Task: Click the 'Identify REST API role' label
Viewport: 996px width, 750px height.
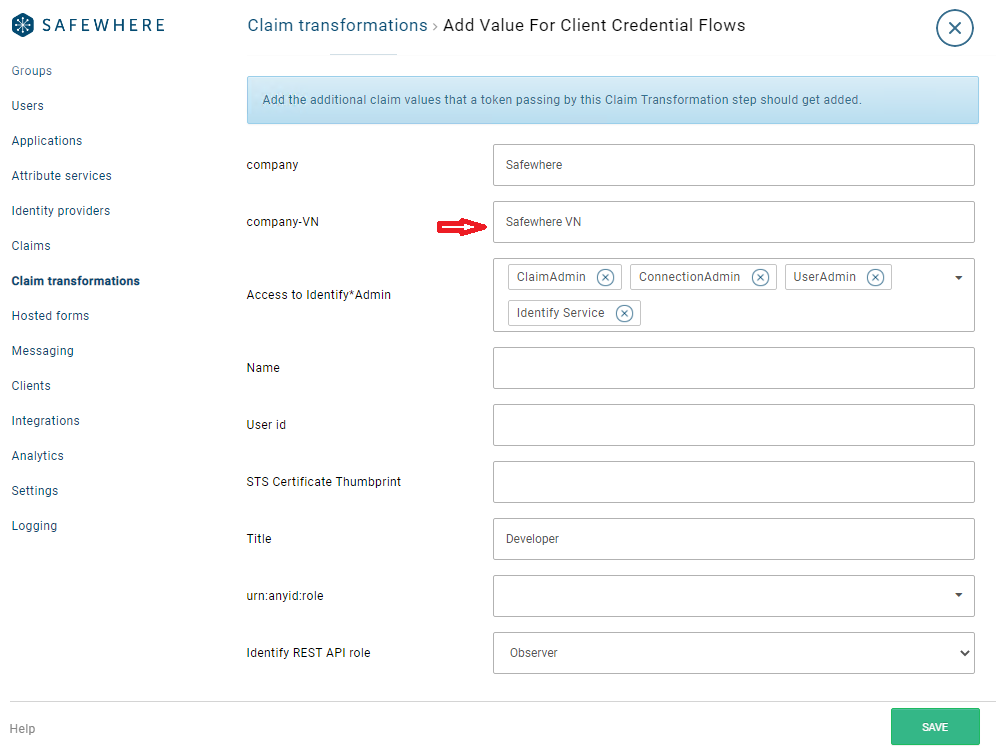Action: (x=308, y=653)
